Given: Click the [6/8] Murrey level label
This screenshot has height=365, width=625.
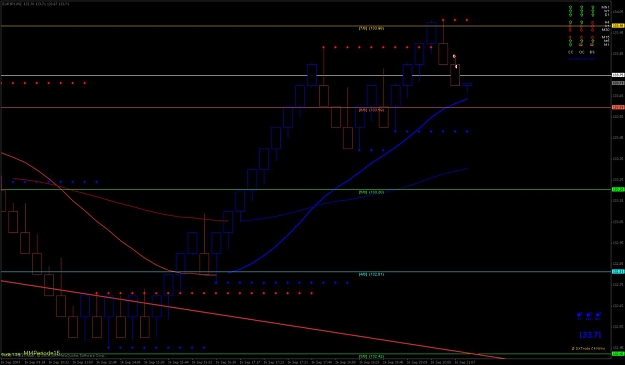Looking at the screenshot, I should tap(371, 110).
